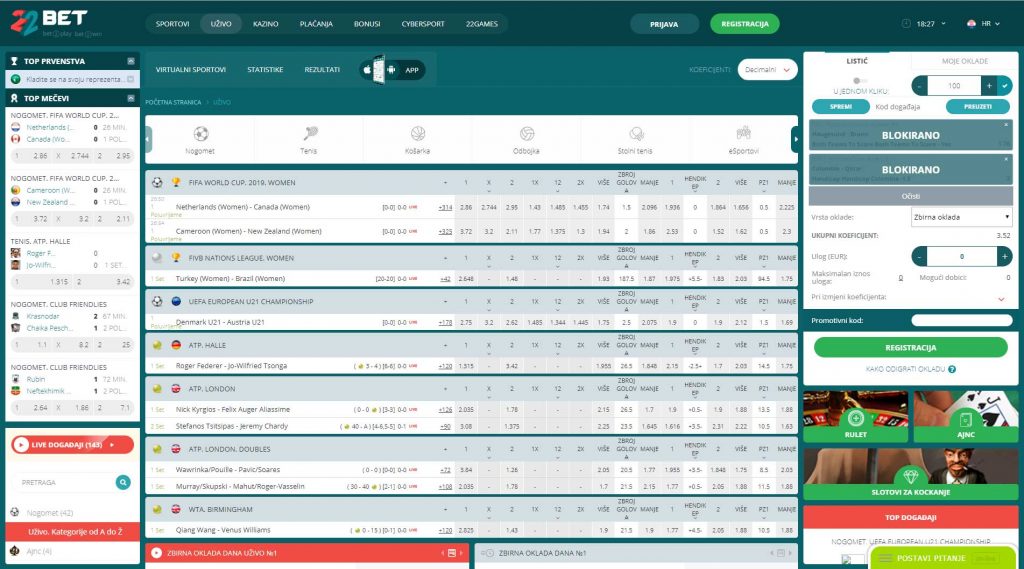Select the Košarka basketball sport icon
Image resolution: width=1024 pixels, height=569 pixels.
click(x=418, y=134)
